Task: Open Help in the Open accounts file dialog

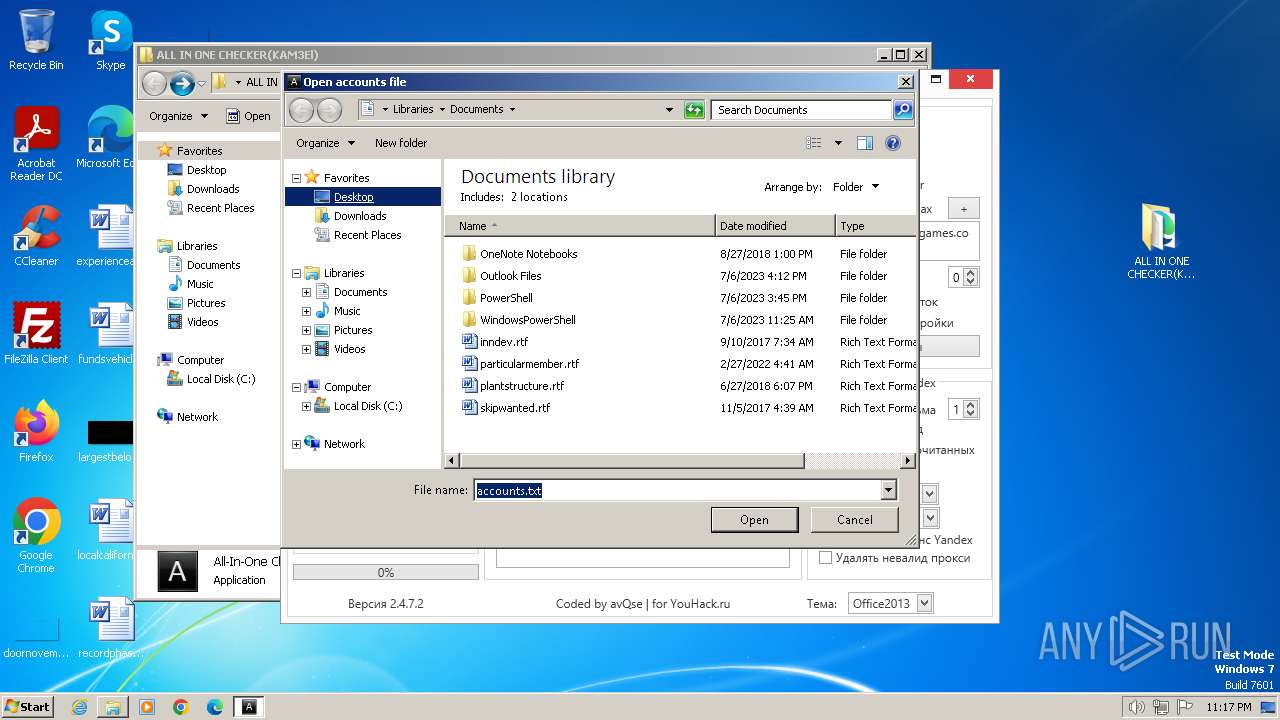Action: (x=893, y=143)
